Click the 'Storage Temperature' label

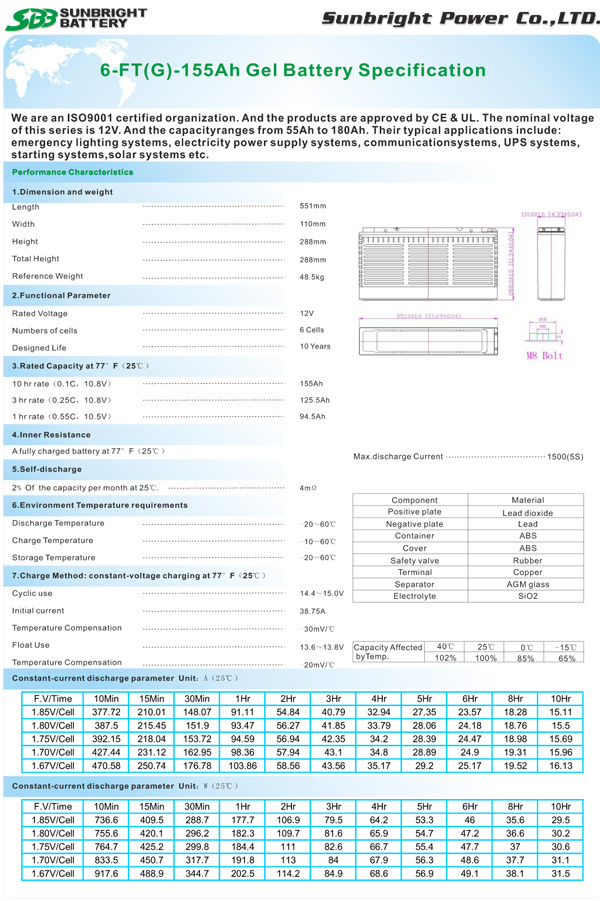coord(53,557)
